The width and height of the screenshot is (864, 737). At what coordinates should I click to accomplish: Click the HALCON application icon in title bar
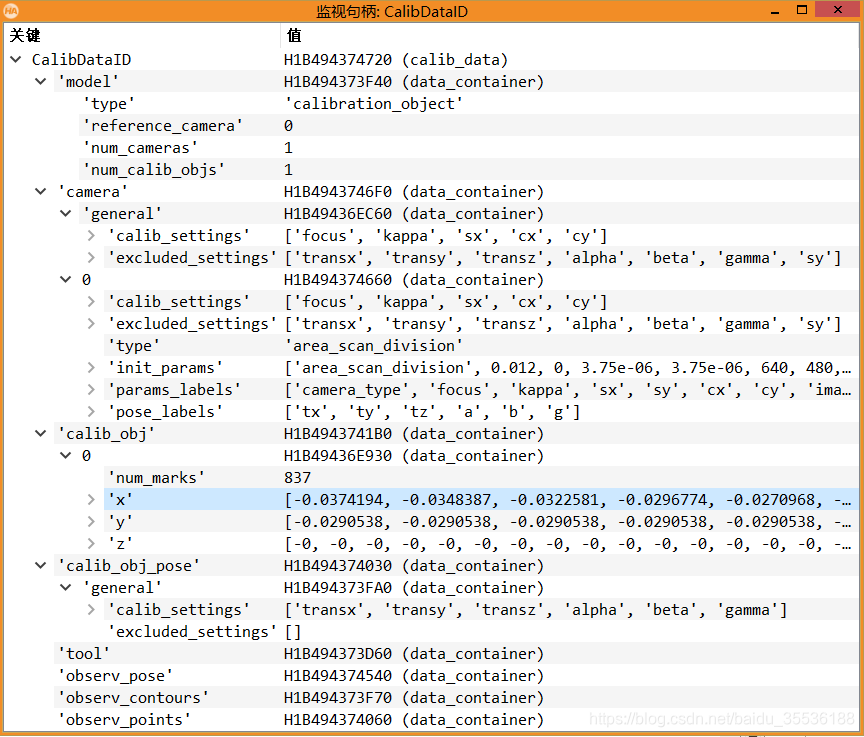pyautogui.click(x=11, y=10)
